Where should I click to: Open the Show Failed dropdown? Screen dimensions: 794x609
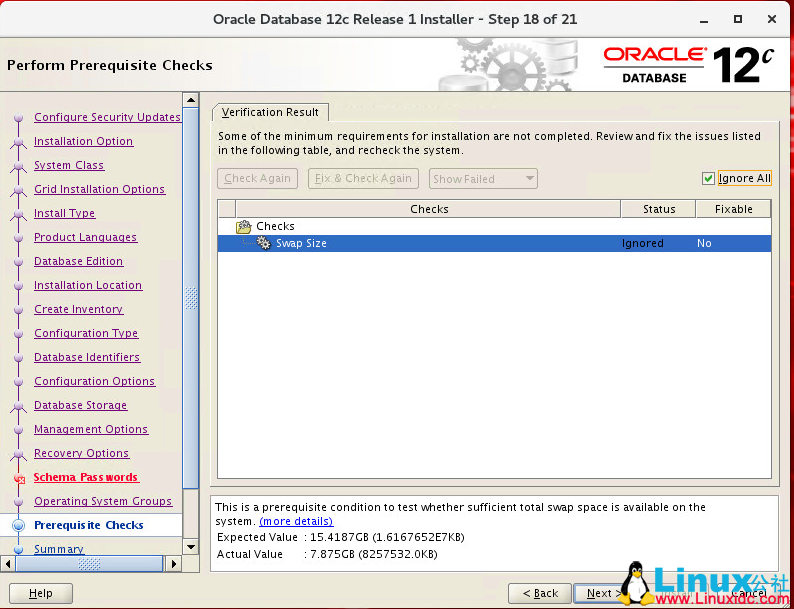point(483,179)
